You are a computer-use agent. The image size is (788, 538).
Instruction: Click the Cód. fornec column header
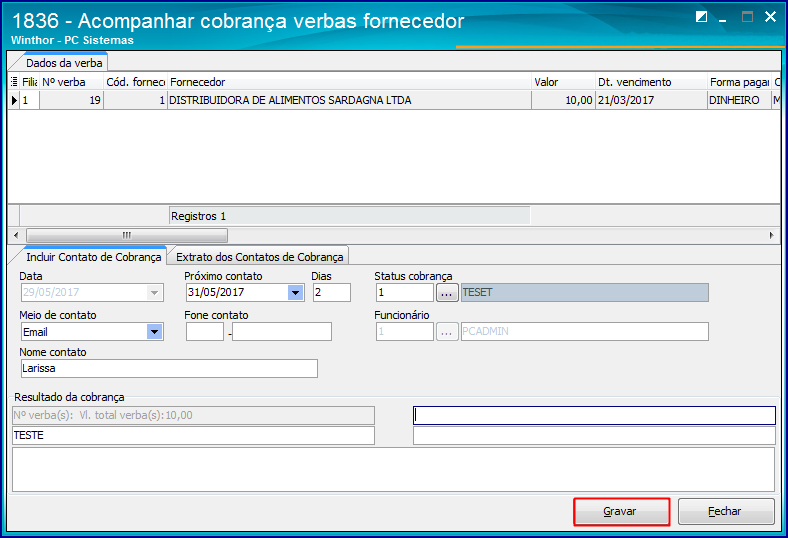tap(136, 82)
